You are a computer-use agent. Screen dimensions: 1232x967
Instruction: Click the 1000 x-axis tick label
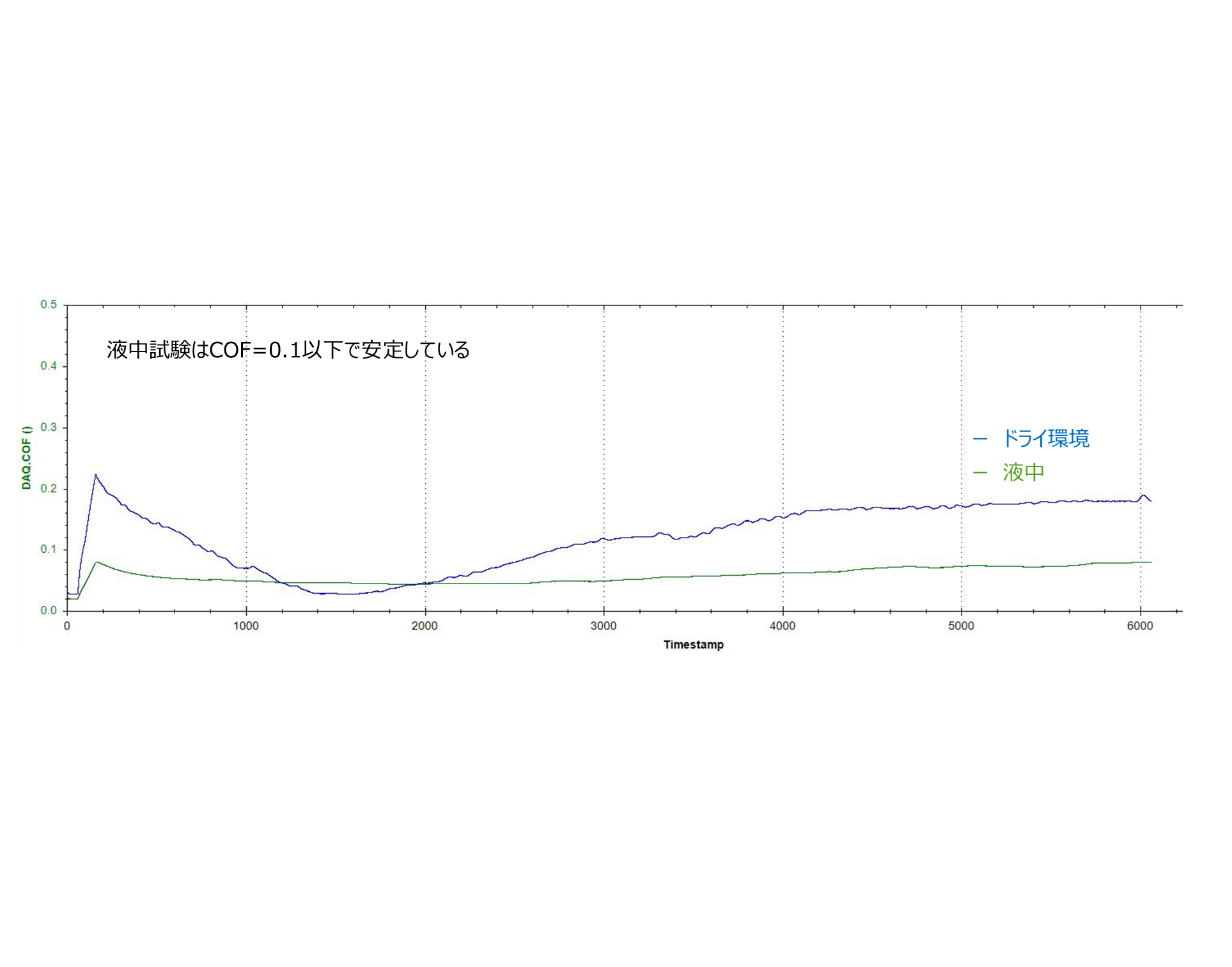246,626
